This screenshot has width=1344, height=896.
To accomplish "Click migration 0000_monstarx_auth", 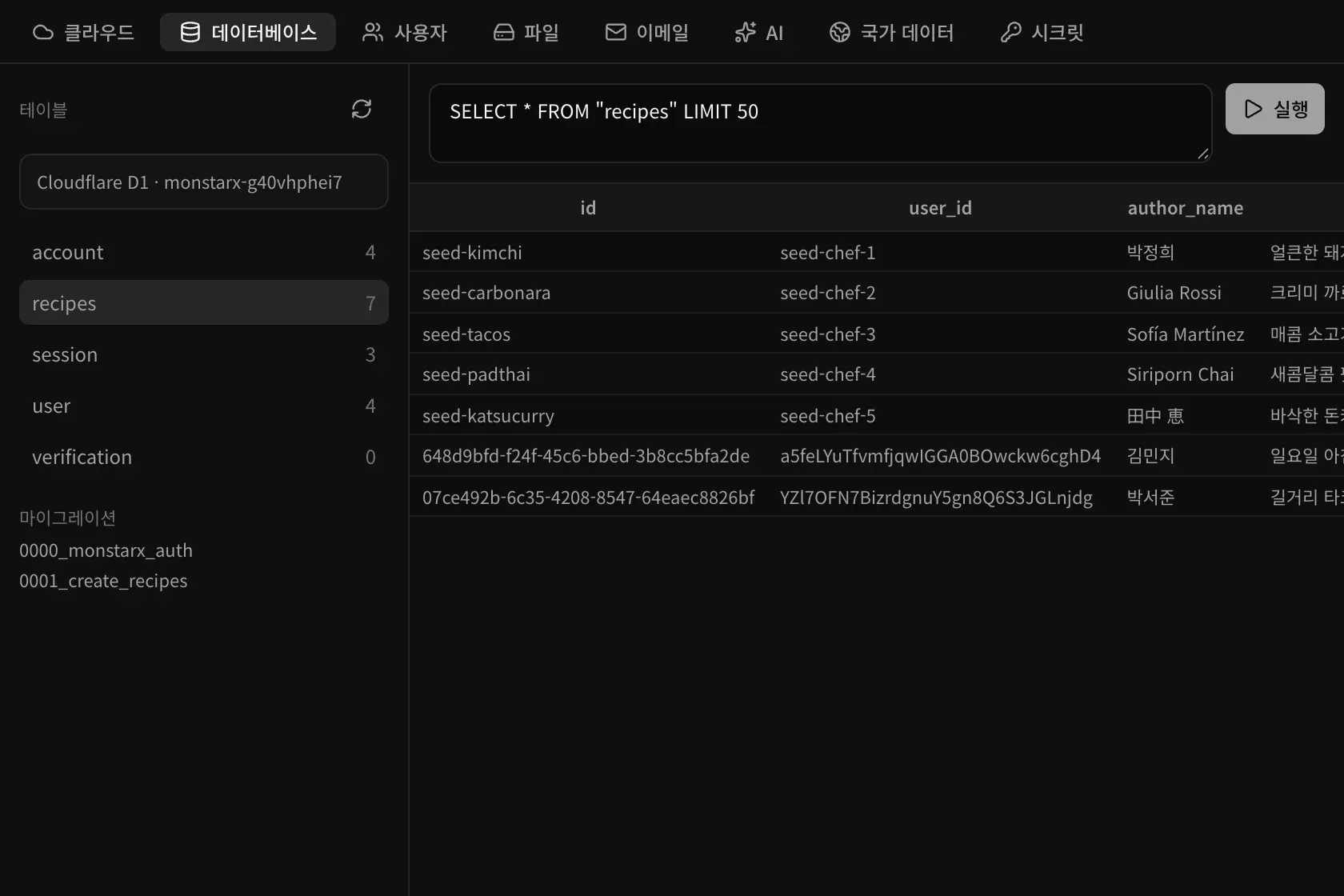I will [x=106, y=550].
